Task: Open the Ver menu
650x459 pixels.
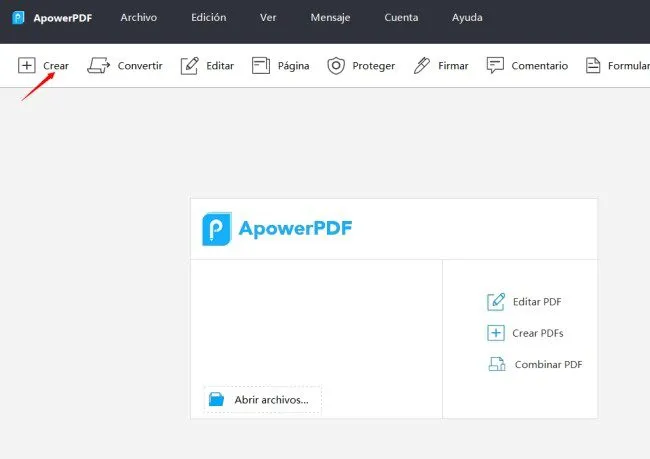Action: [268, 17]
